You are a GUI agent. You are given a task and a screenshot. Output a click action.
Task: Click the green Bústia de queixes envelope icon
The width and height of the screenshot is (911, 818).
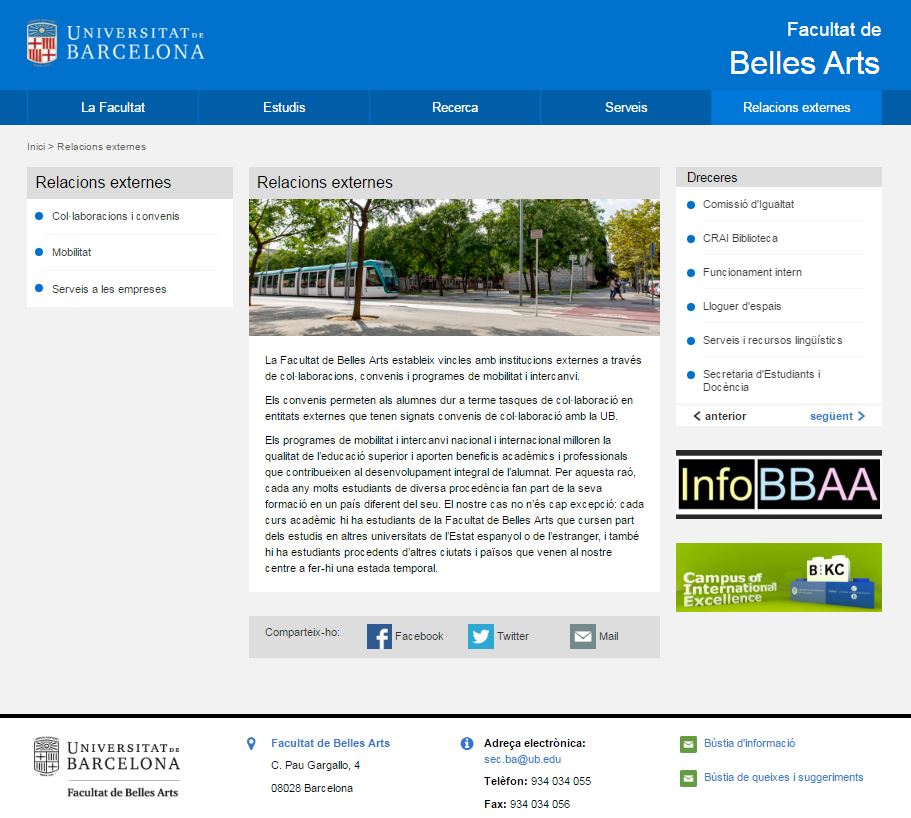(x=688, y=778)
